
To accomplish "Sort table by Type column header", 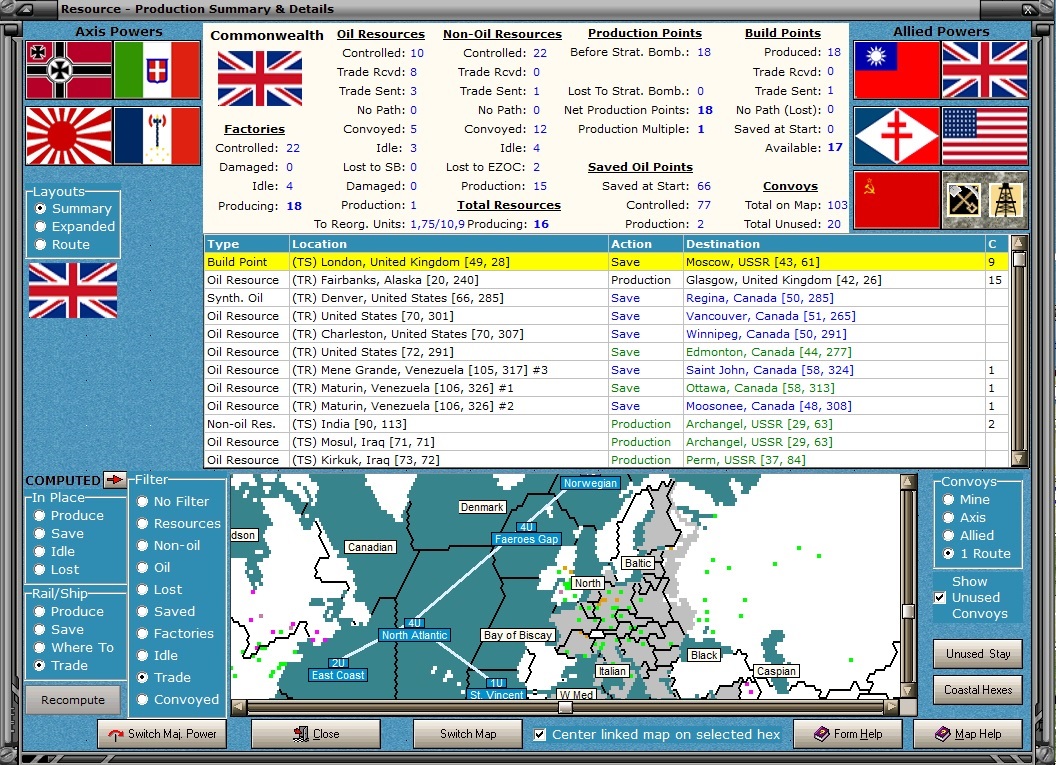I will click(246, 244).
